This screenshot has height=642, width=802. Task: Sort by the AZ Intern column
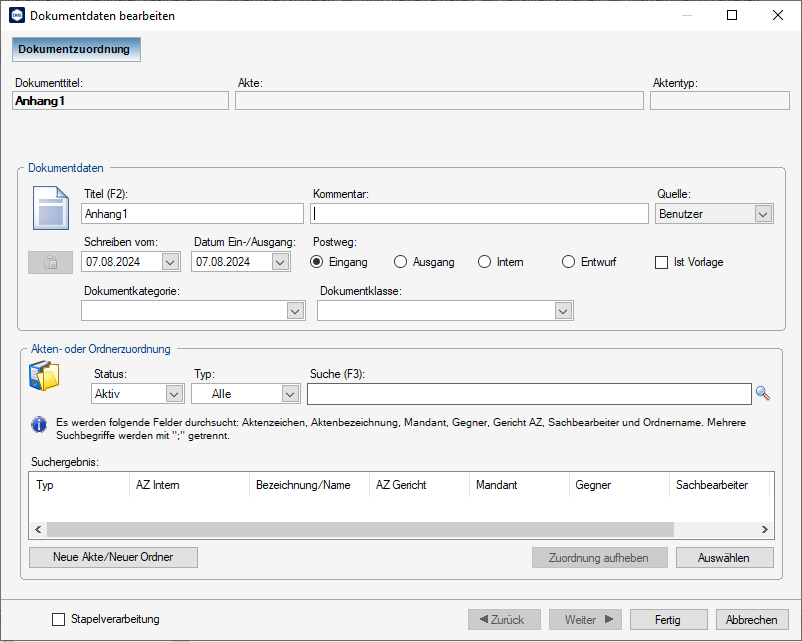tap(189, 485)
